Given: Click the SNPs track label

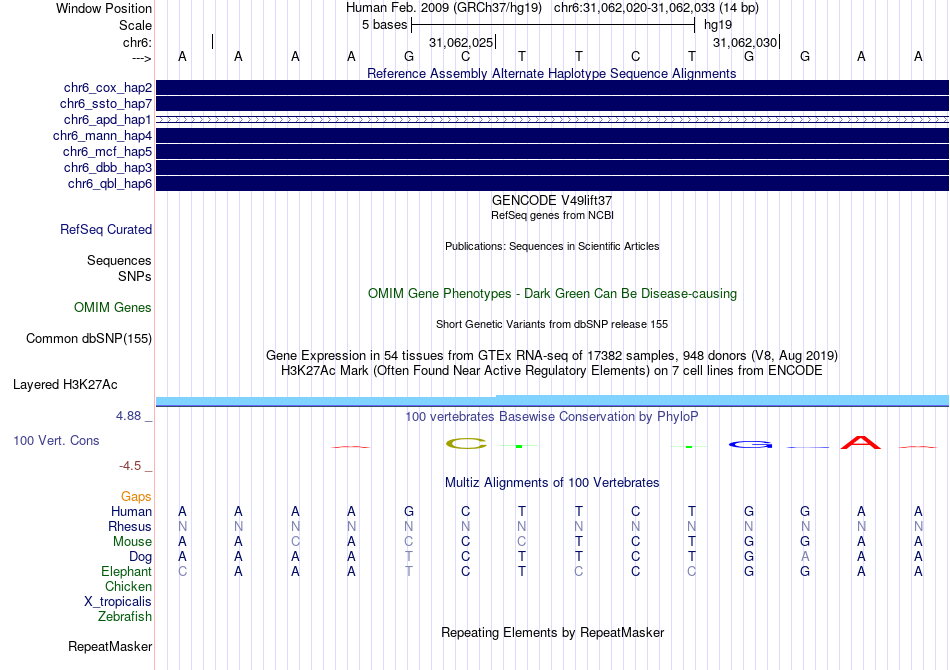Looking at the screenshot, I should tap(135, 276).
